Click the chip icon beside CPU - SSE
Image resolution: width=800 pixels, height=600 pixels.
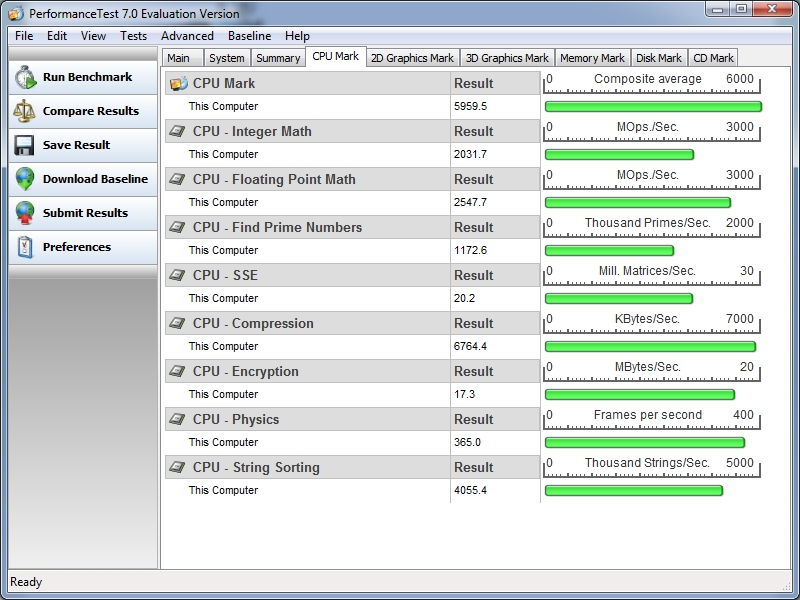point(177,275)
